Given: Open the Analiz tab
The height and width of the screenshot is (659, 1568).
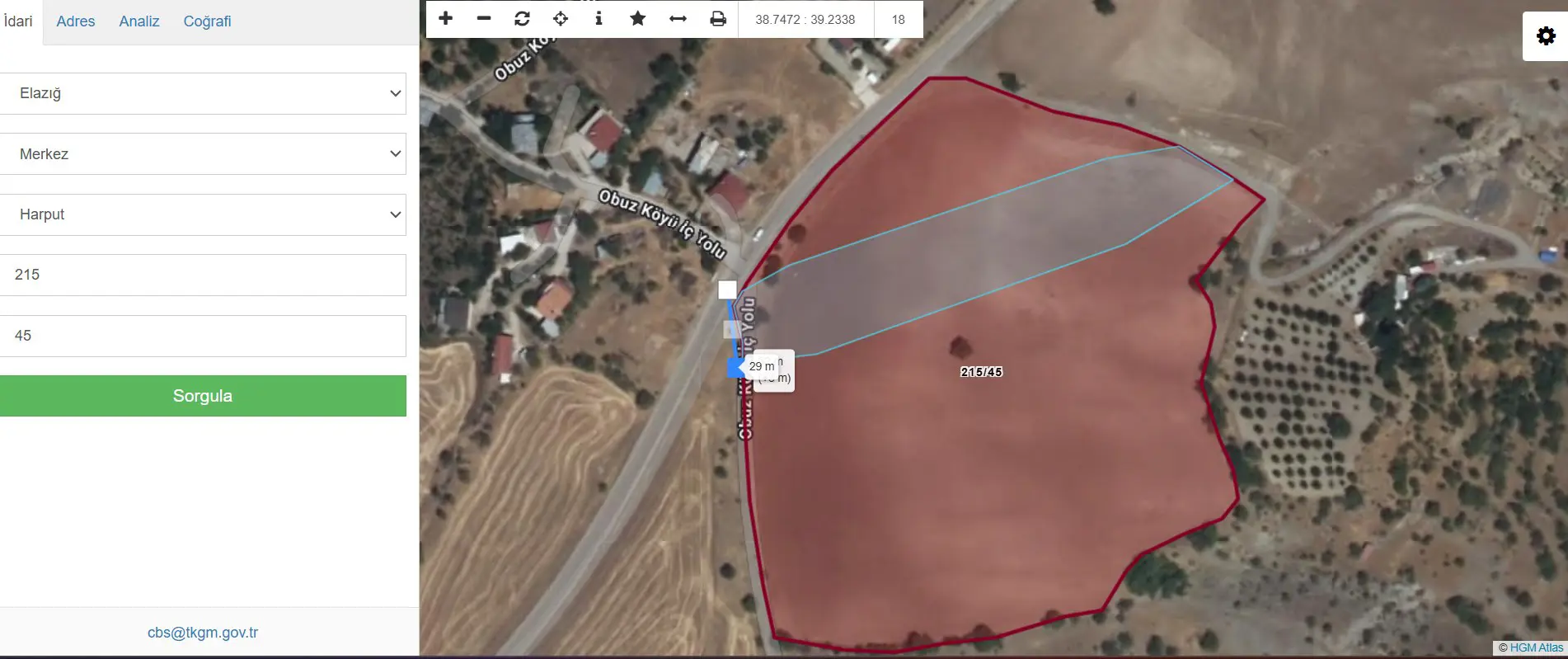Looking at the screenshot, I should (139, 21).
